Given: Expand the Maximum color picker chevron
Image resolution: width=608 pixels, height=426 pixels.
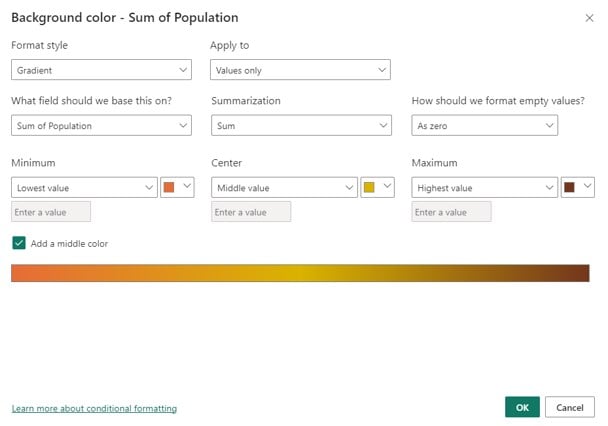Looking at the screenshot, I should (587, 186).
